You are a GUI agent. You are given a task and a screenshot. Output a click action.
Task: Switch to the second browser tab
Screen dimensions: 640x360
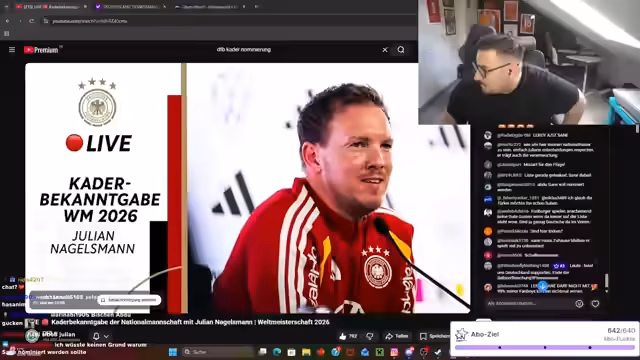click(x=130, y=7)
